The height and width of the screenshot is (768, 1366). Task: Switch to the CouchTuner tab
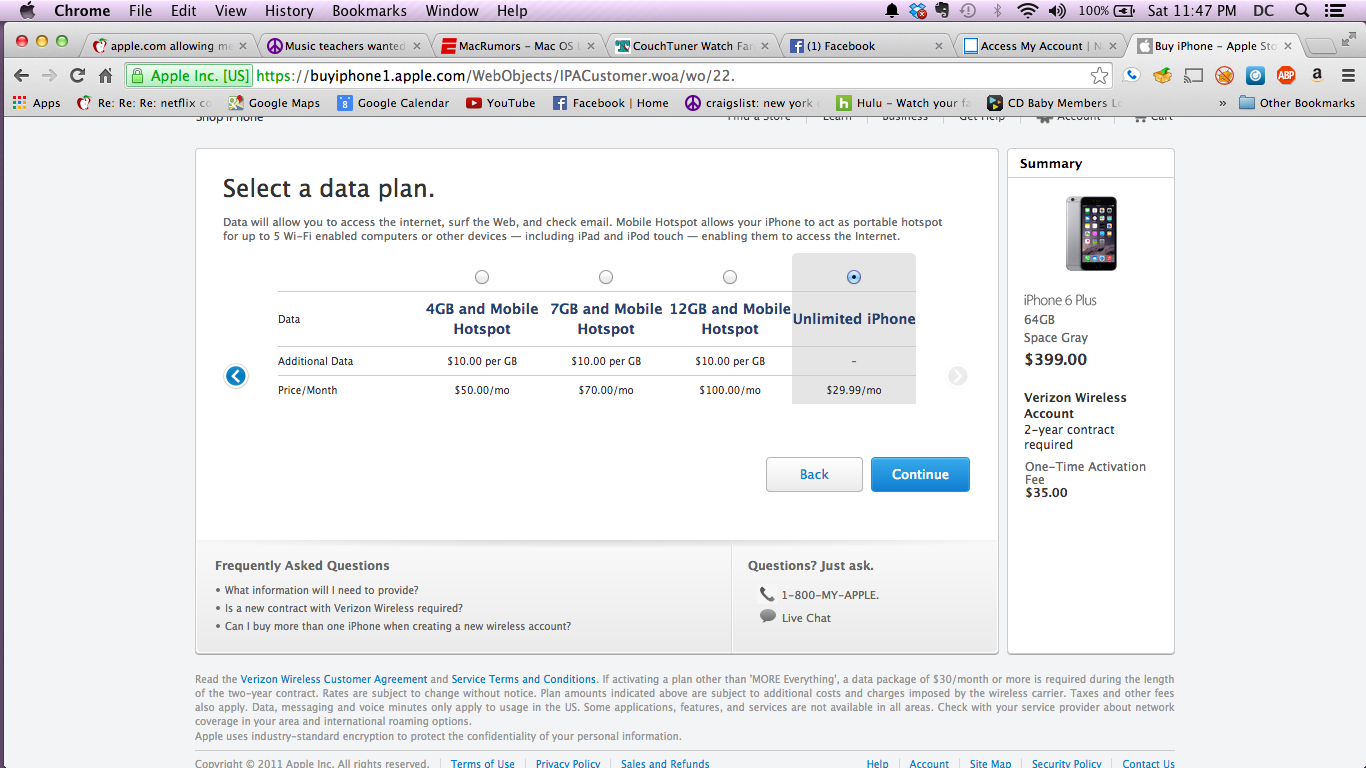click(x=690, y=46)
